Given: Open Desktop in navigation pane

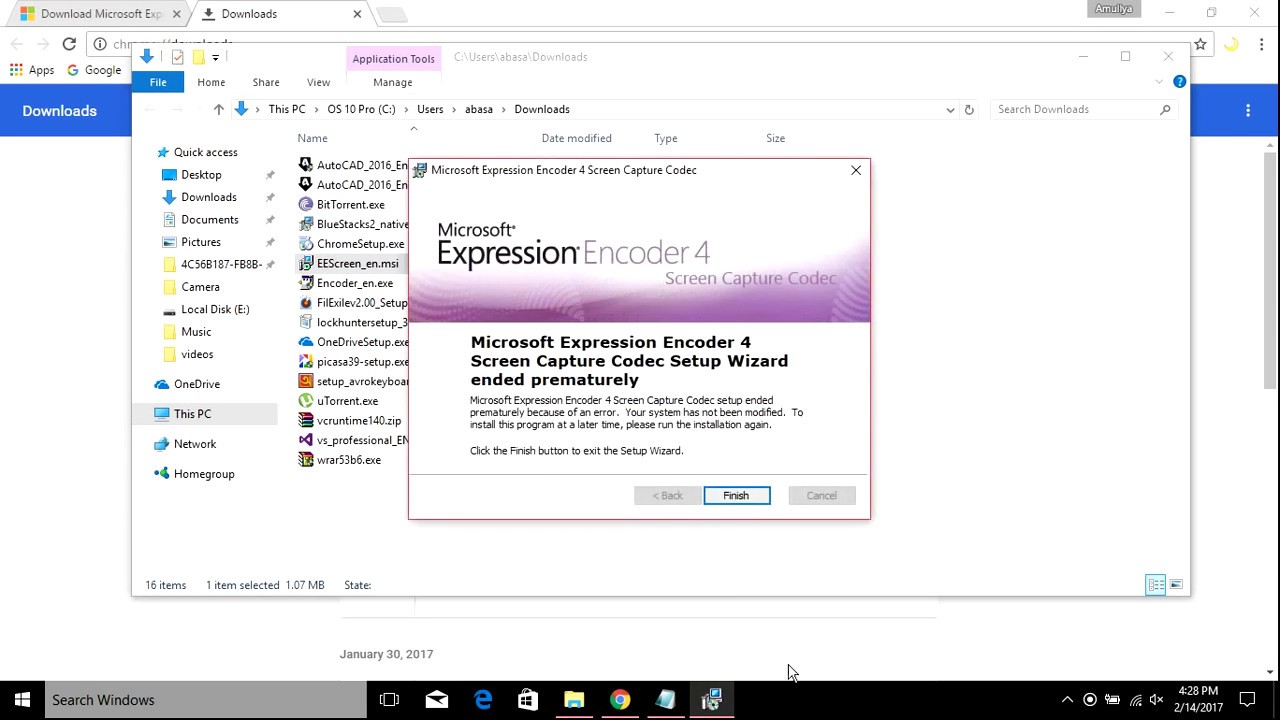Looking at the screenshot, I should click(x=201, y=175).
